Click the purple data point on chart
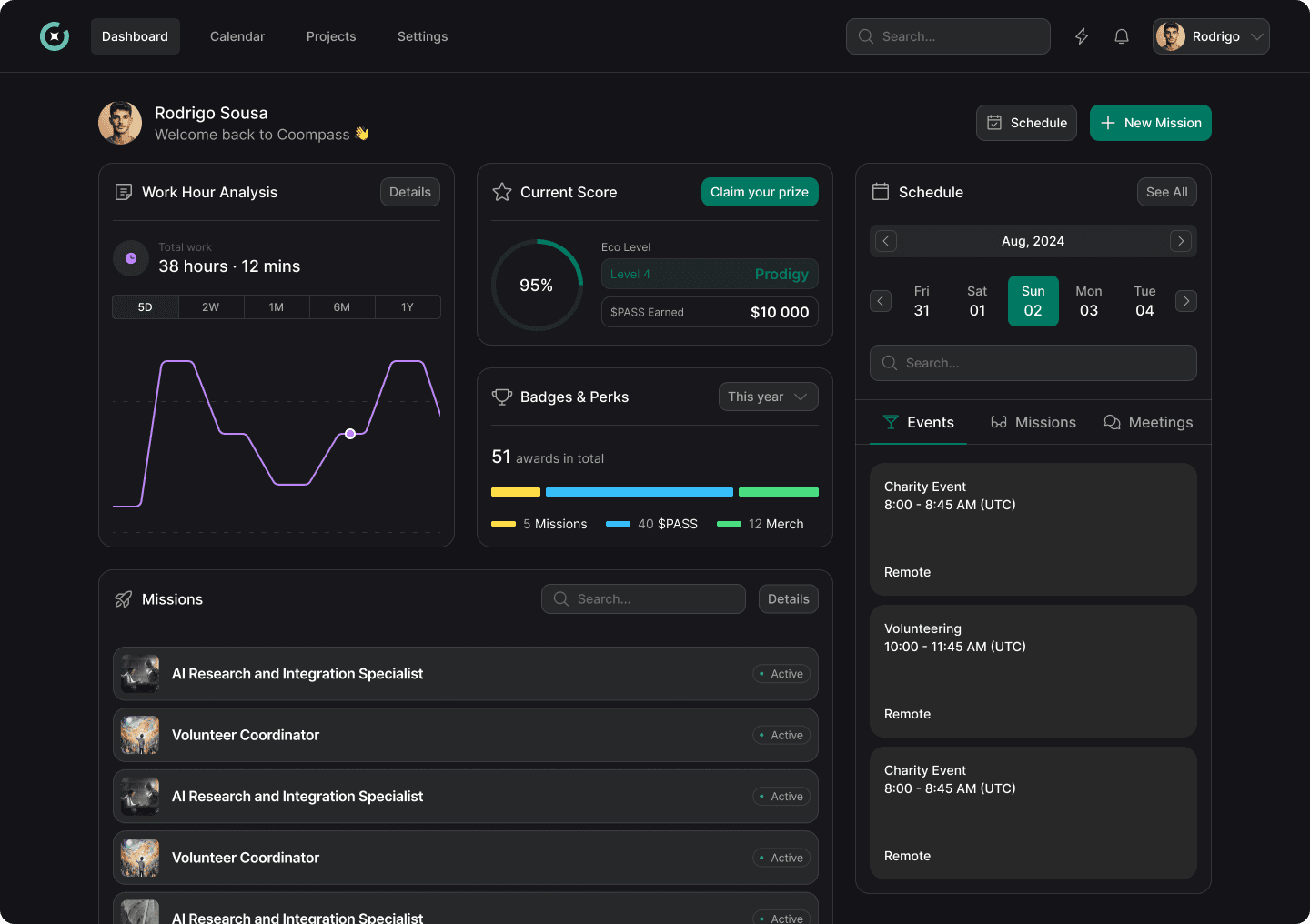 tap(350, 434)
